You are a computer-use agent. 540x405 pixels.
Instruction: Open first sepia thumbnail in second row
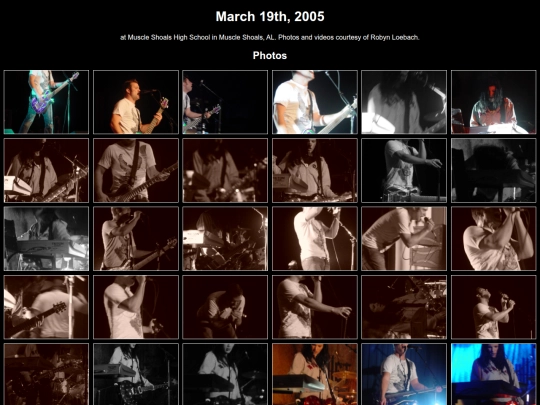pyautogui.click(x=46, y=170)
